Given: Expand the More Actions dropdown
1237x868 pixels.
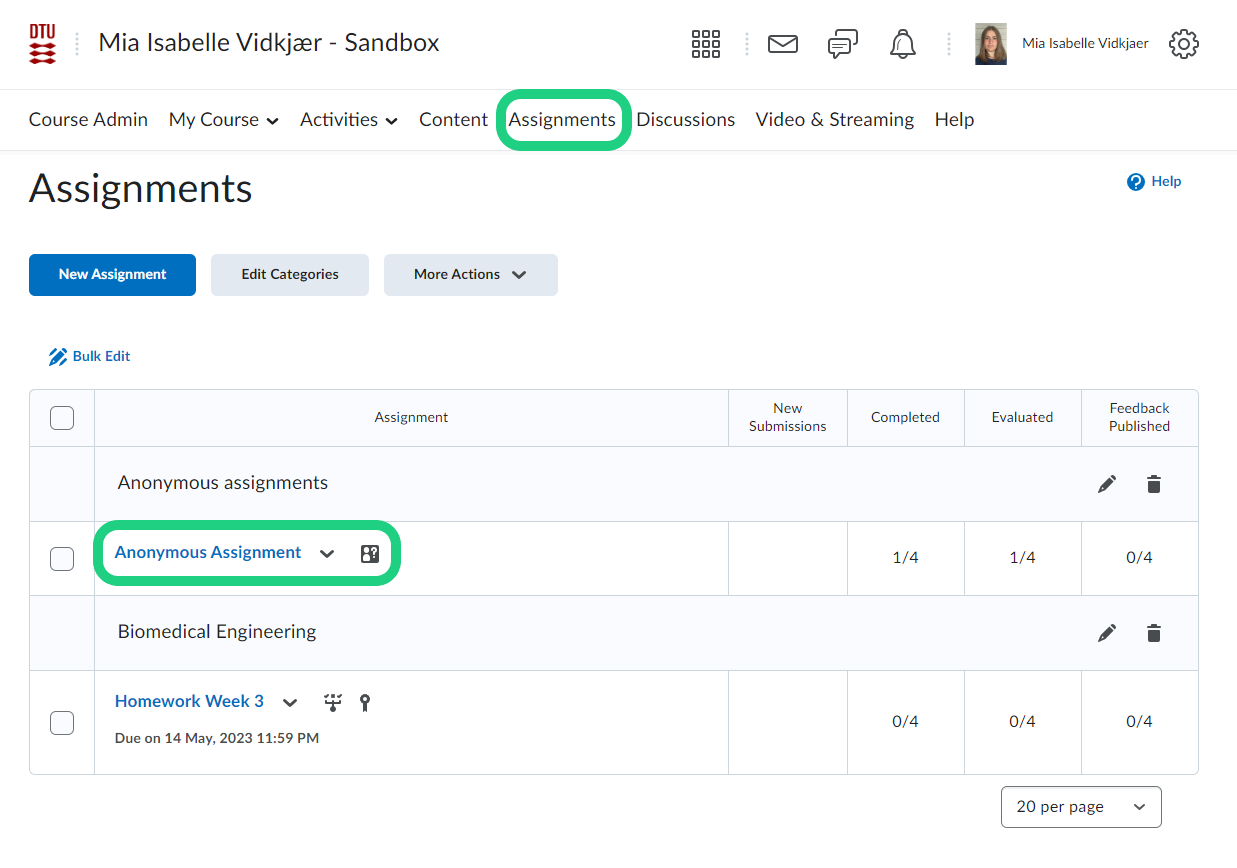Looking at the screenshot, I should click(470, 275).
